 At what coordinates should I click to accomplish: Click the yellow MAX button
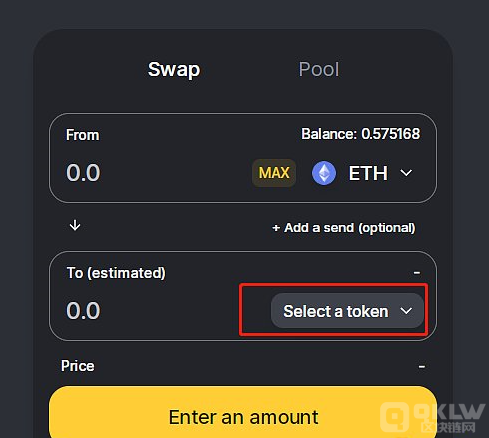[x=274, y=173]
